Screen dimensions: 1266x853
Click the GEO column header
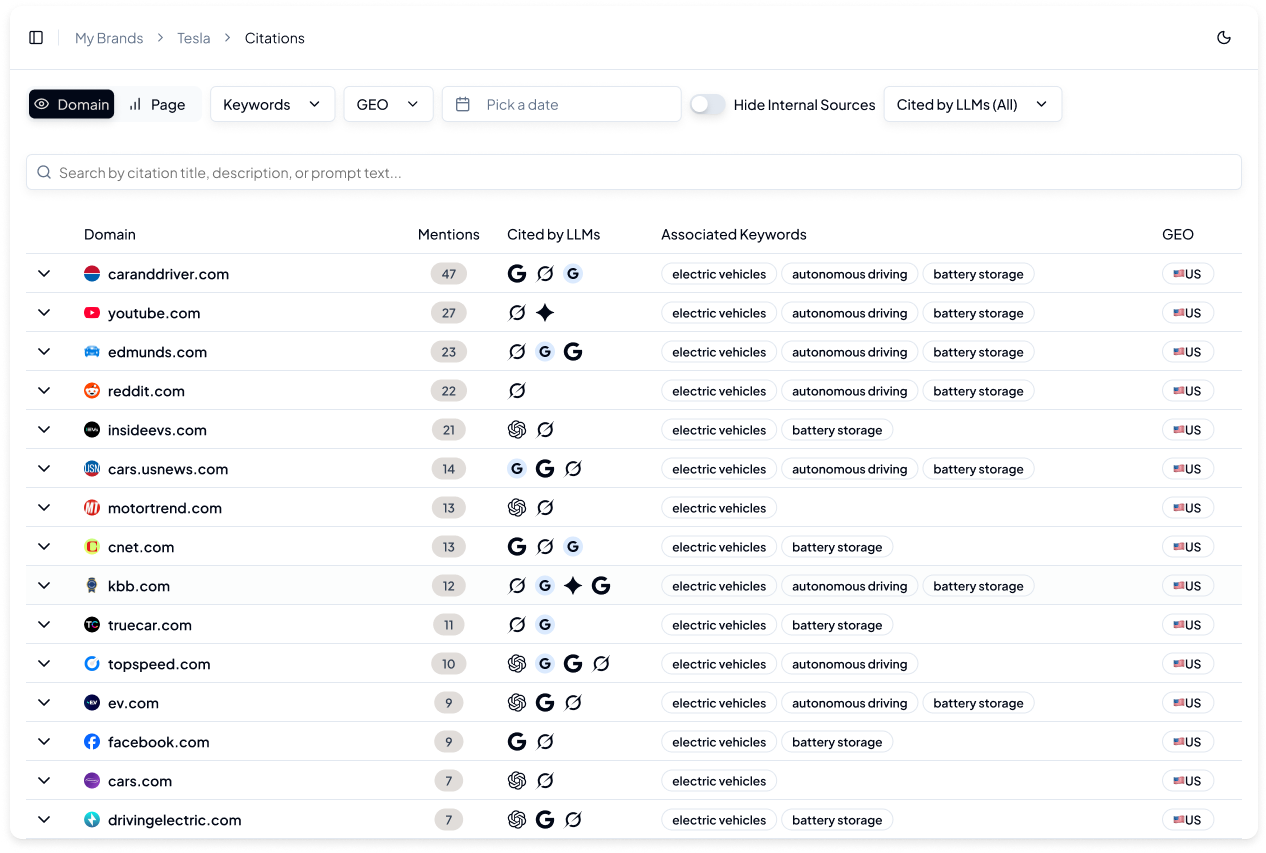(1178, 234)
